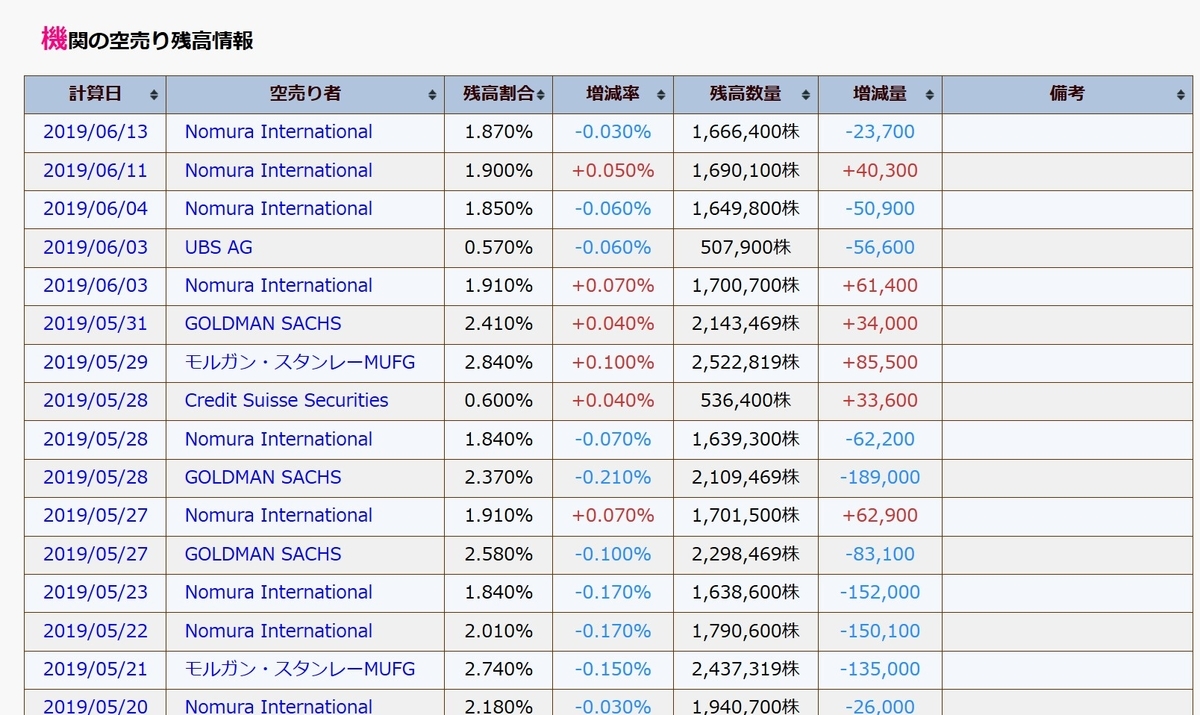Click sort arrows next to 残高数量
1200x715 pixels.
805,95
